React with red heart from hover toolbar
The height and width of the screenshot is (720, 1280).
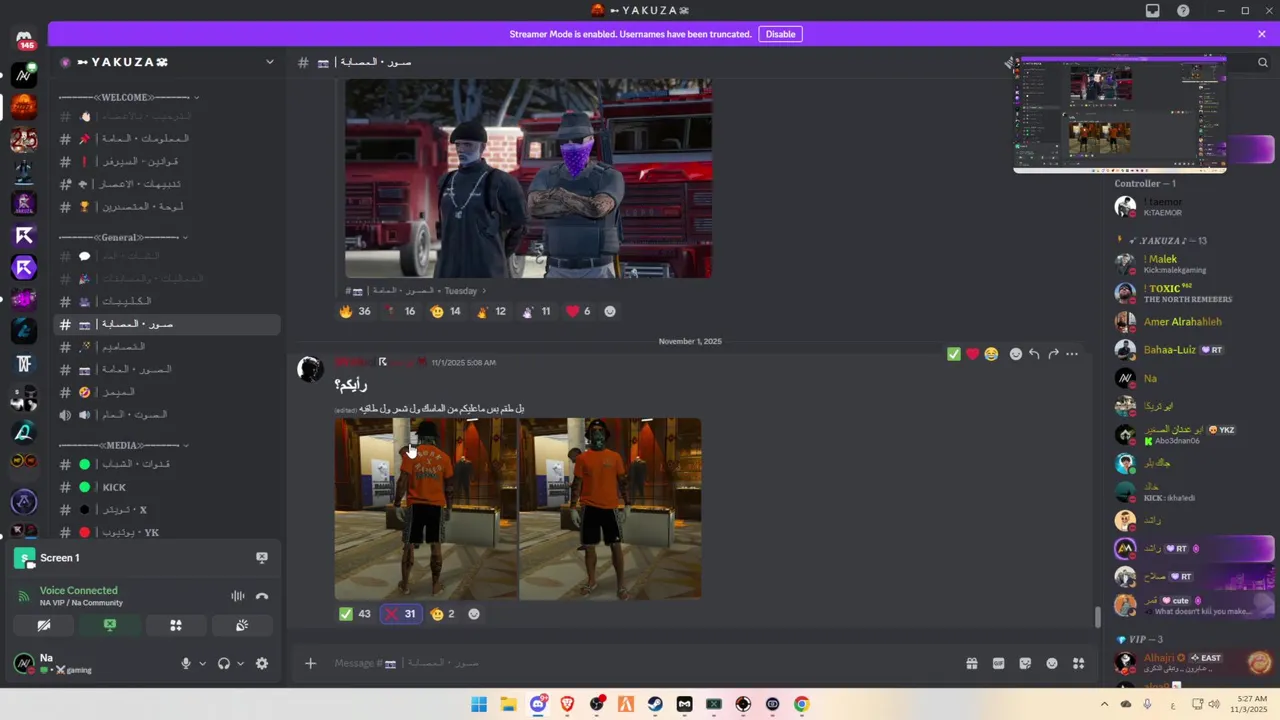(x=972, y=354)
